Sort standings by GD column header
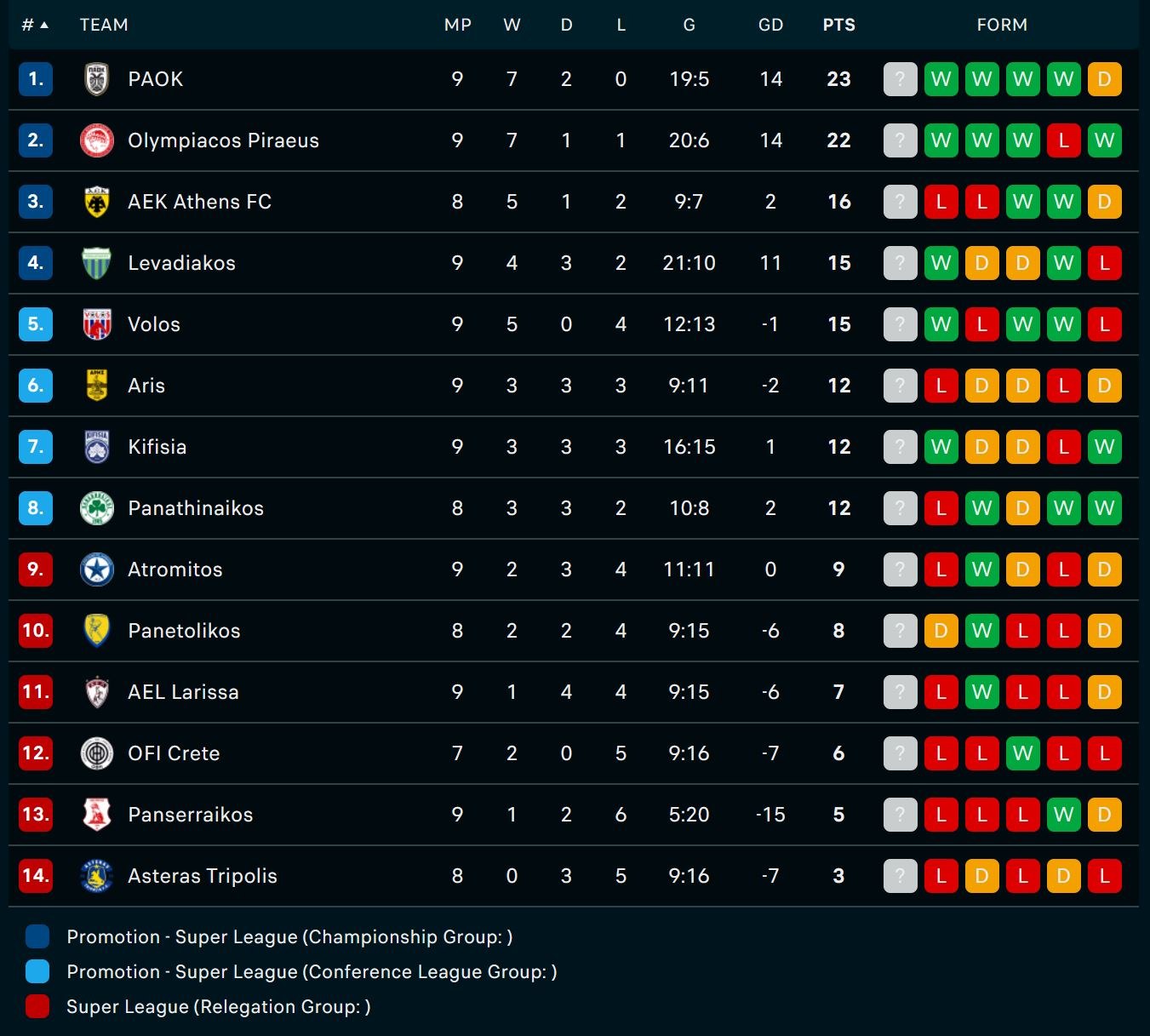This screenshot has height=1036, width=1150. pyautogui.click(x=770, y=25)
